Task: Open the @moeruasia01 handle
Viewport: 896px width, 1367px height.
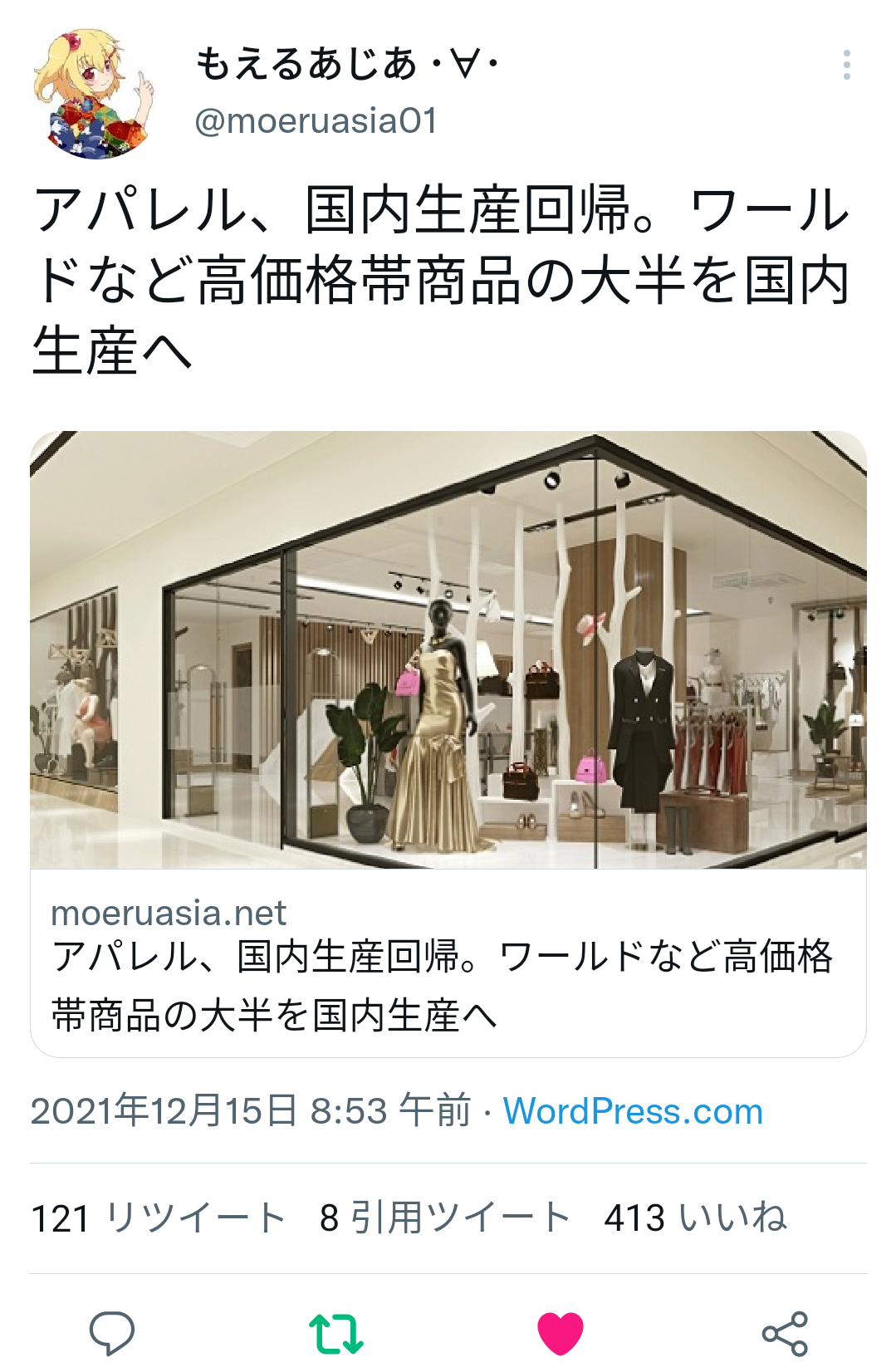Action: 316,121
